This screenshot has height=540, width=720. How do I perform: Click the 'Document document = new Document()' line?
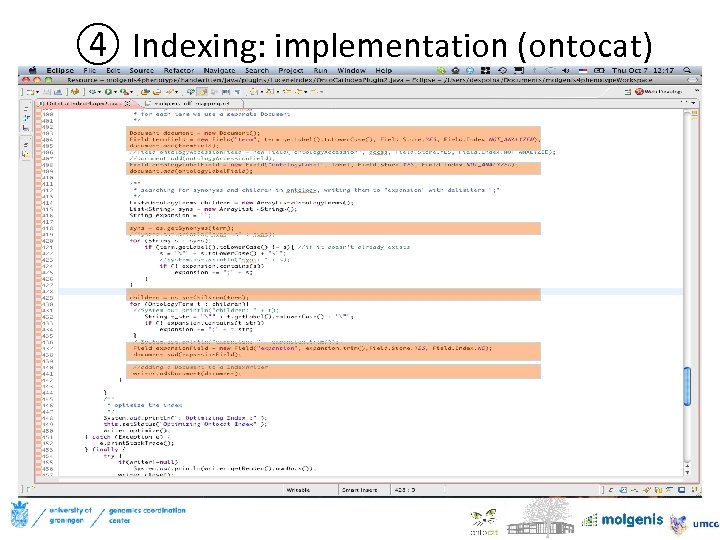(195, 133)
